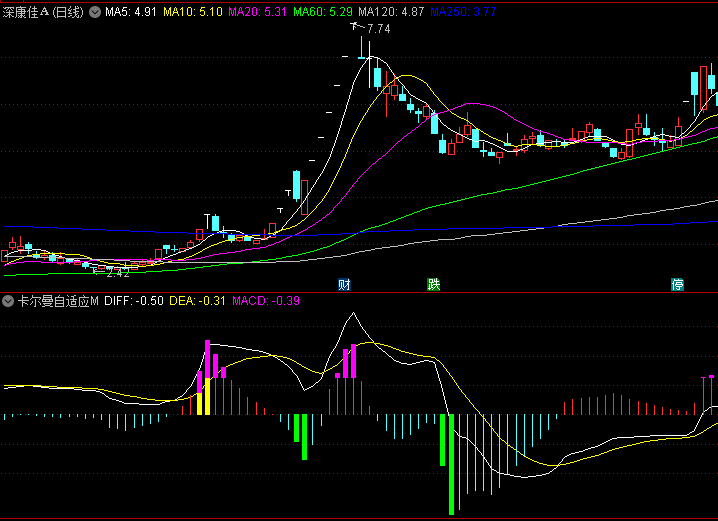The height and width of the screenshot is (521, 718).
Task: Click the MA5: 4.91 label
Action: point(131,12)
